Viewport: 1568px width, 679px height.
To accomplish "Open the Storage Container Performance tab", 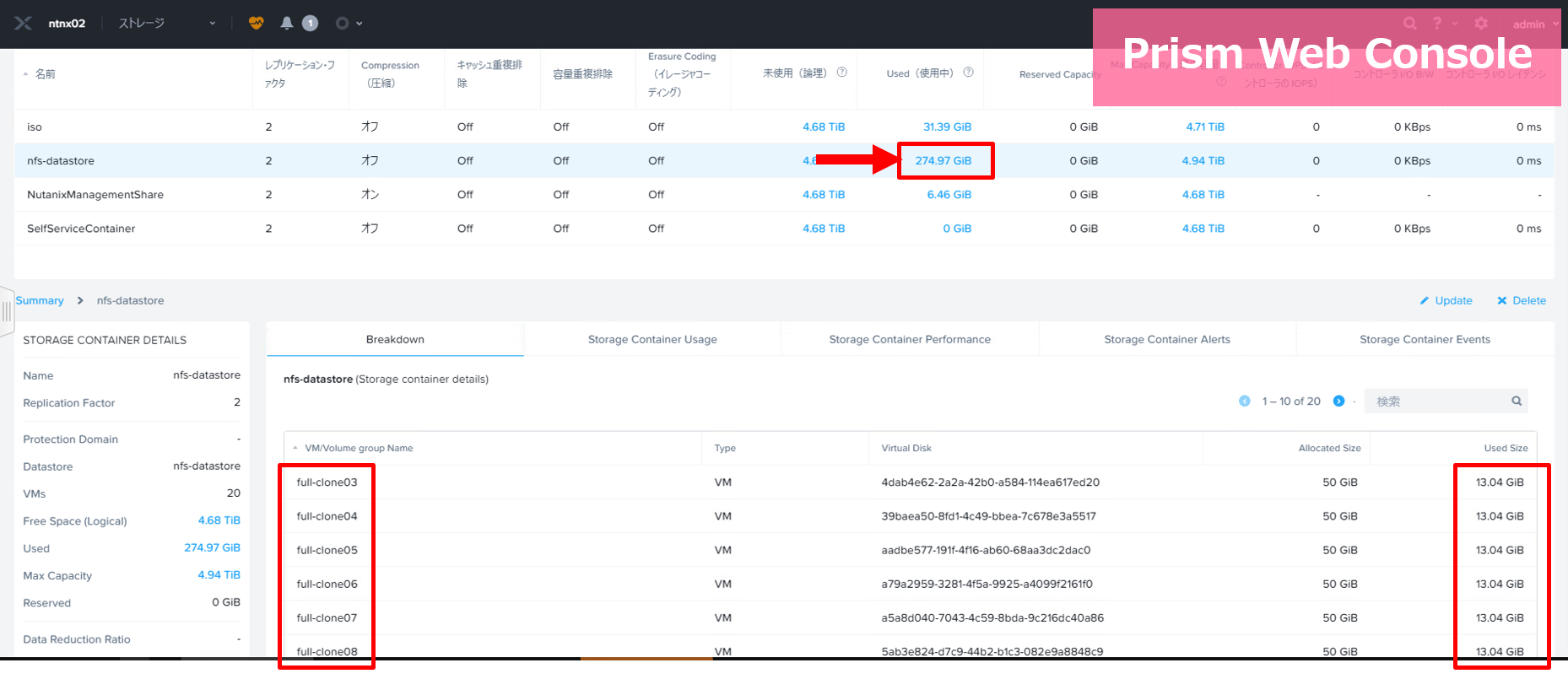I will coord(910,340).
